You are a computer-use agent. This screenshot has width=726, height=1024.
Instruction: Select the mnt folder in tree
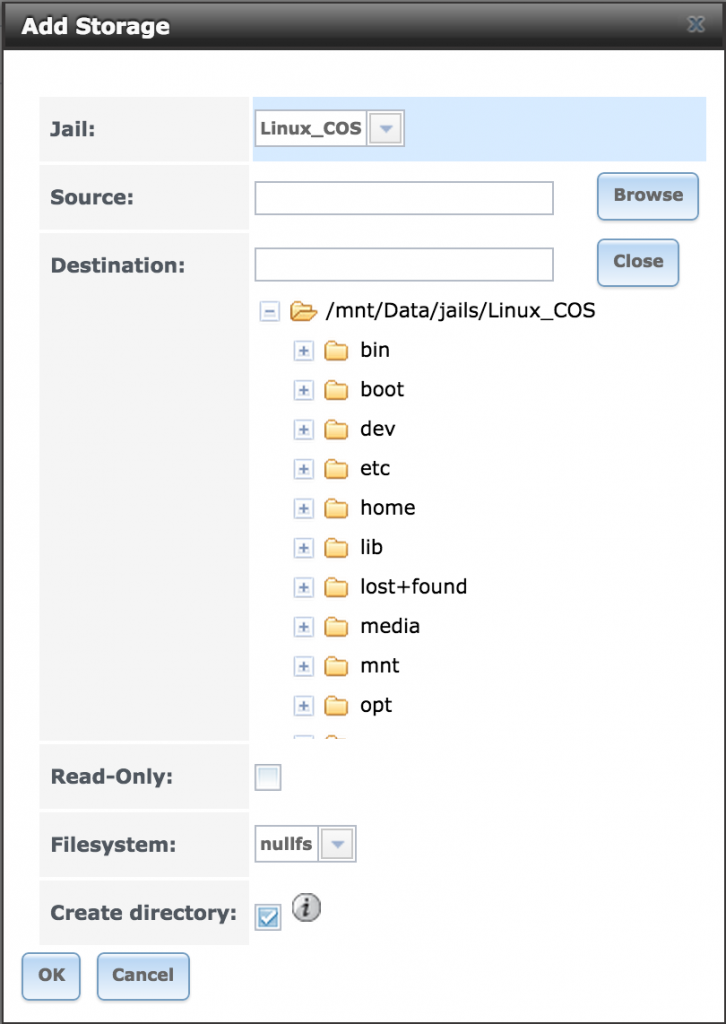380,666
